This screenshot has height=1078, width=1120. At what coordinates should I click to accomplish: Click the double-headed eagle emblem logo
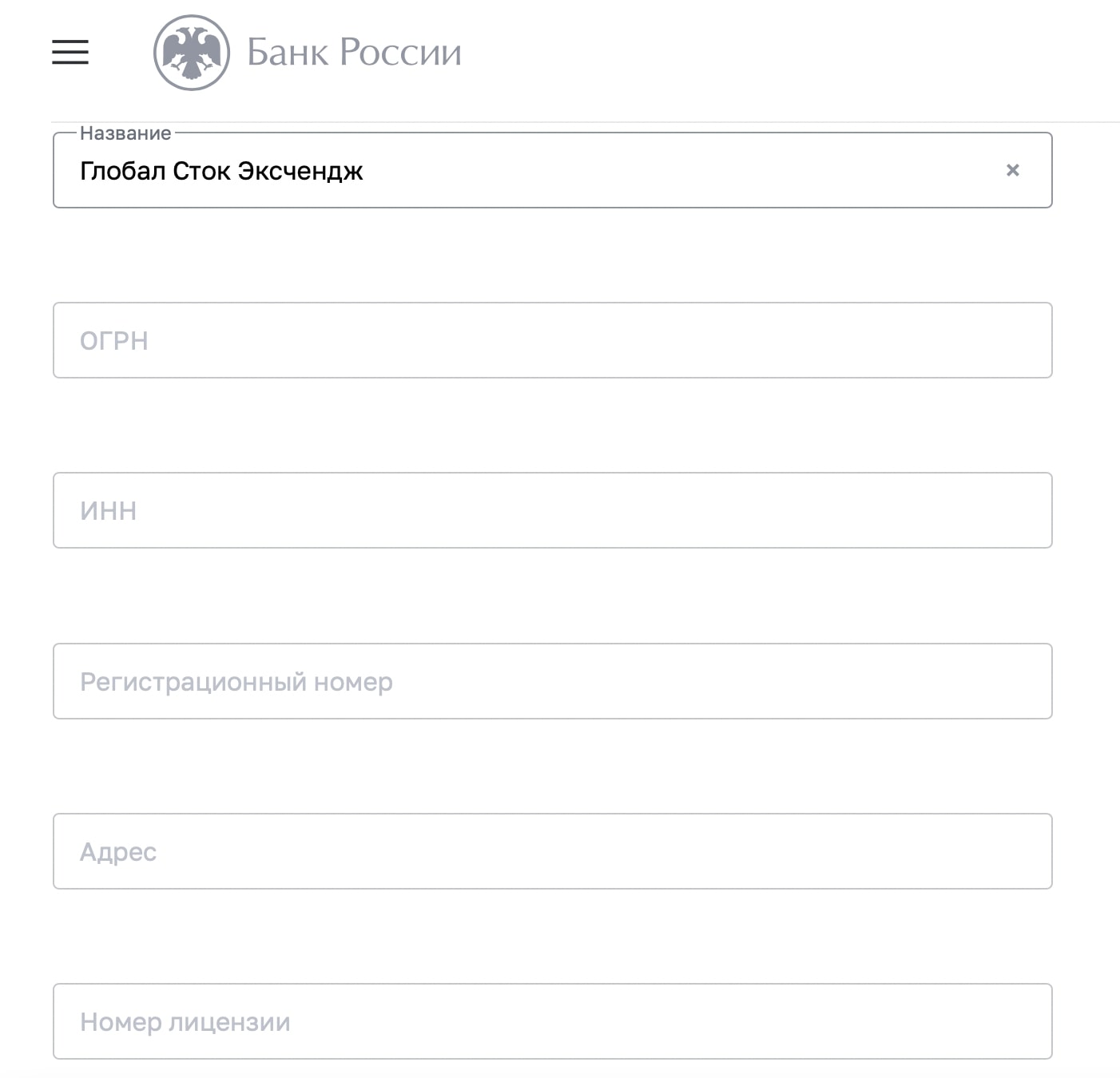(192, 53)
